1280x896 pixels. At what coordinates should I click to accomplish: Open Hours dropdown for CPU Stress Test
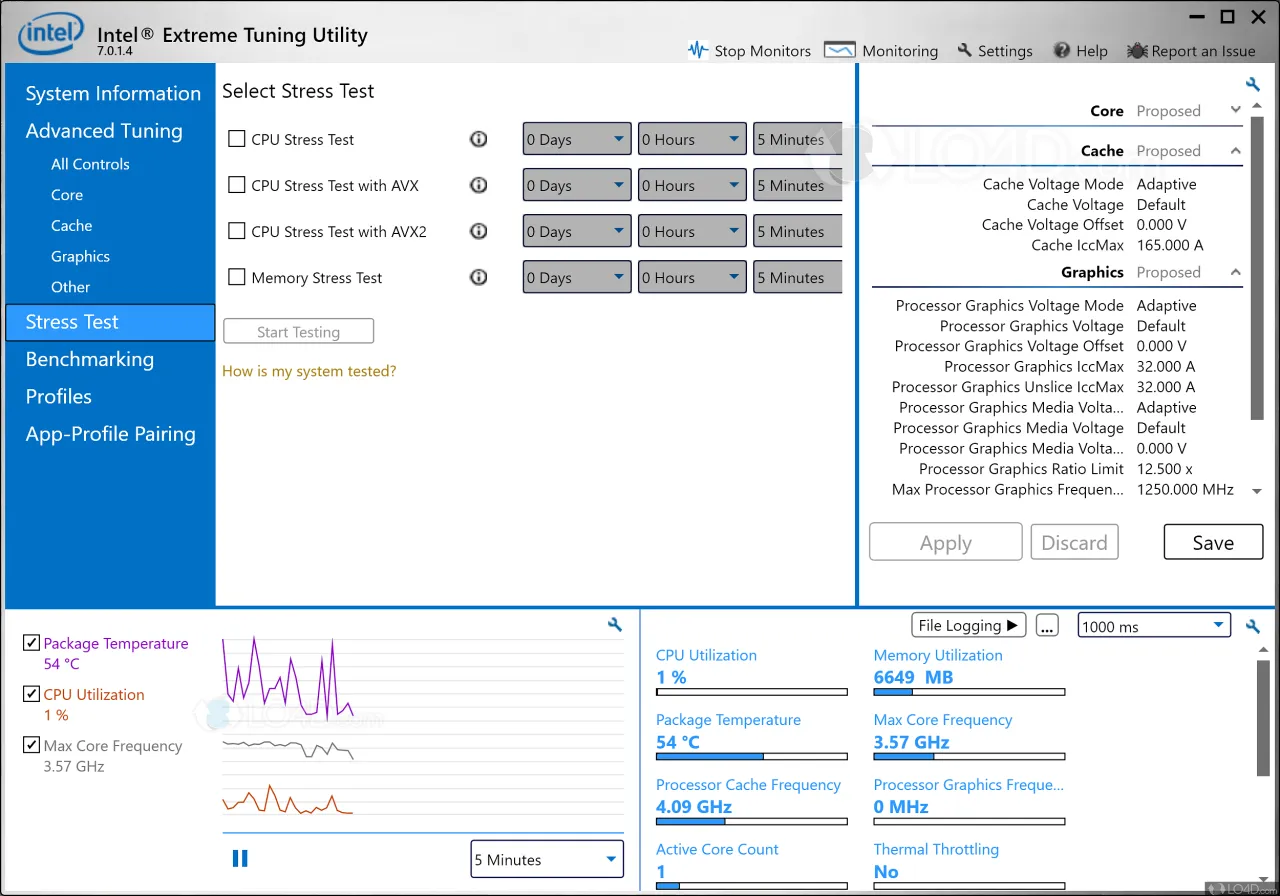tap(692, 139)
